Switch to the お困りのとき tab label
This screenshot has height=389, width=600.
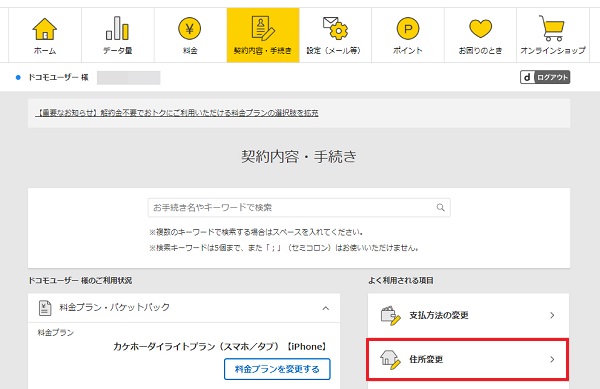click(481, 50)
